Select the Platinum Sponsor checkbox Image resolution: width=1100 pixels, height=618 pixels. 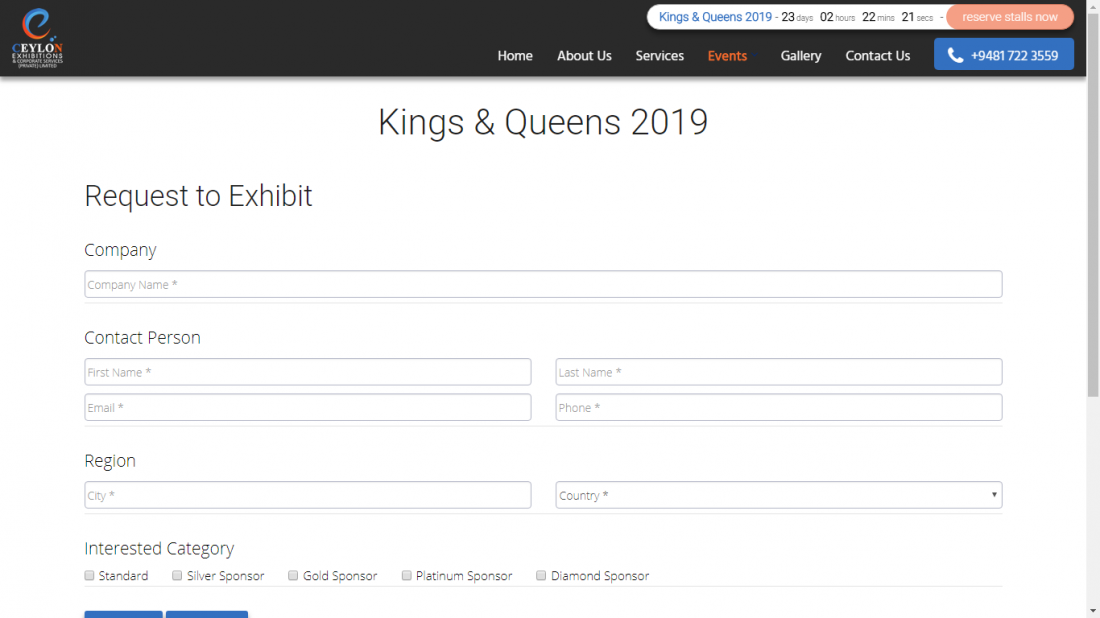pyautogui.click(x=406, y=575)
